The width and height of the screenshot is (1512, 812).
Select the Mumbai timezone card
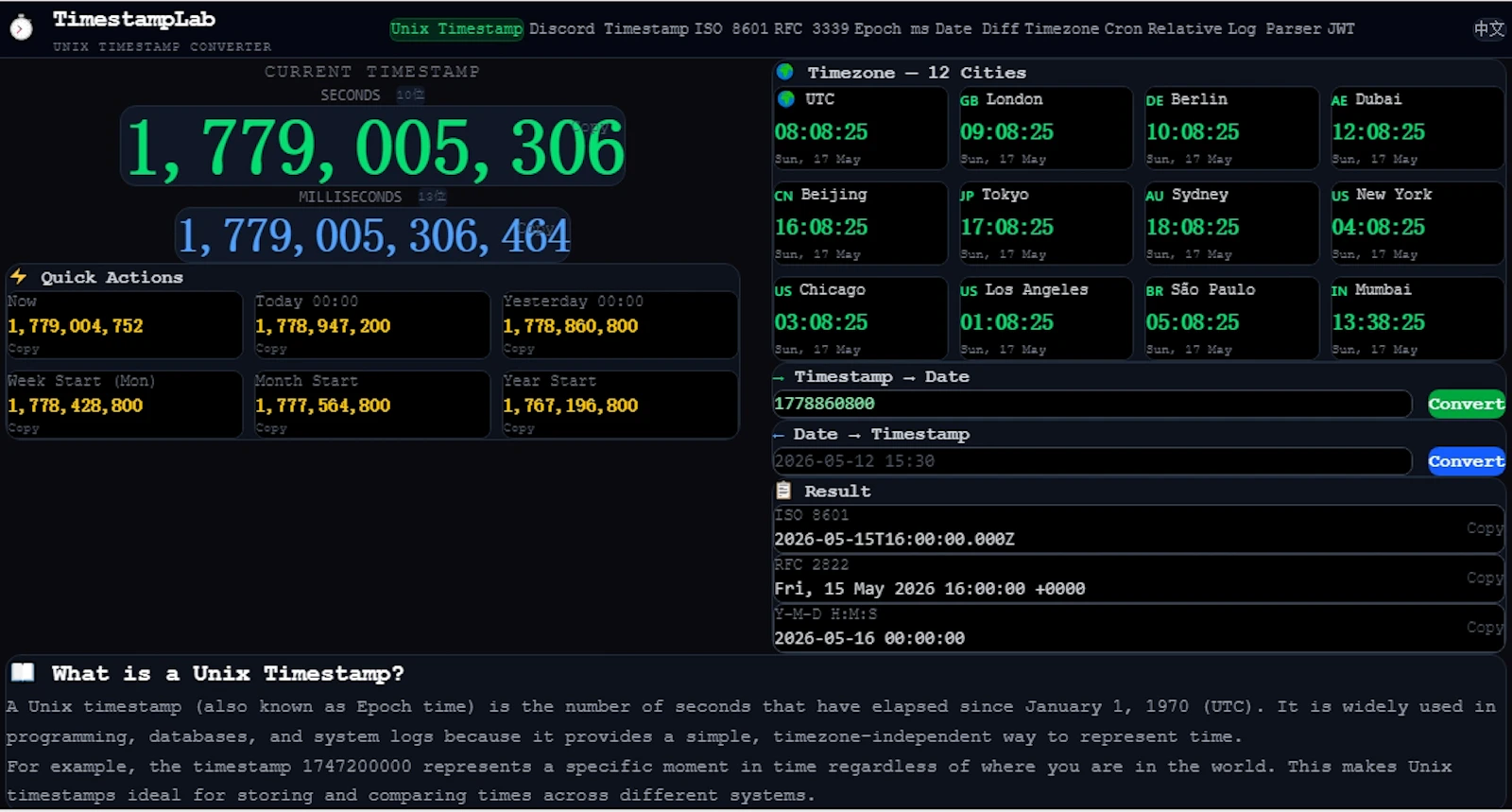click(1417, 319)
